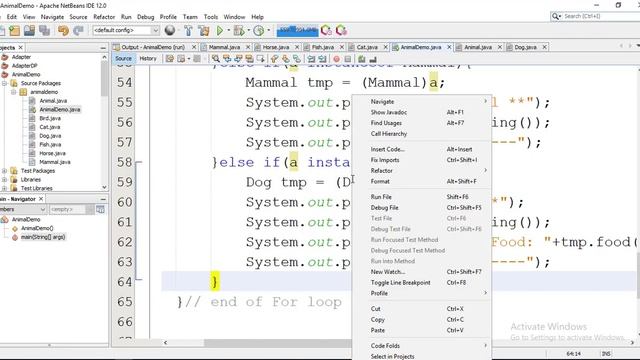Minimize the Navigator panel

(103, 199)
